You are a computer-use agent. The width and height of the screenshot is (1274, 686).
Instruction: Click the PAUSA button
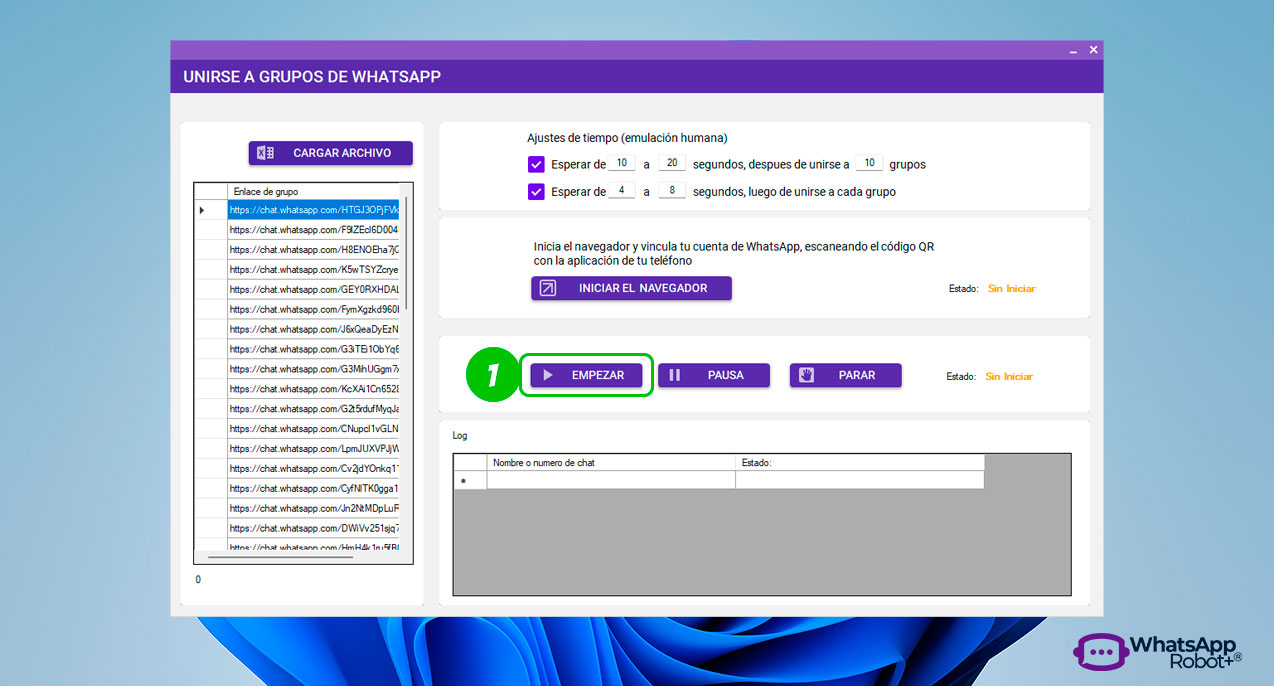[x=714, y=375]
